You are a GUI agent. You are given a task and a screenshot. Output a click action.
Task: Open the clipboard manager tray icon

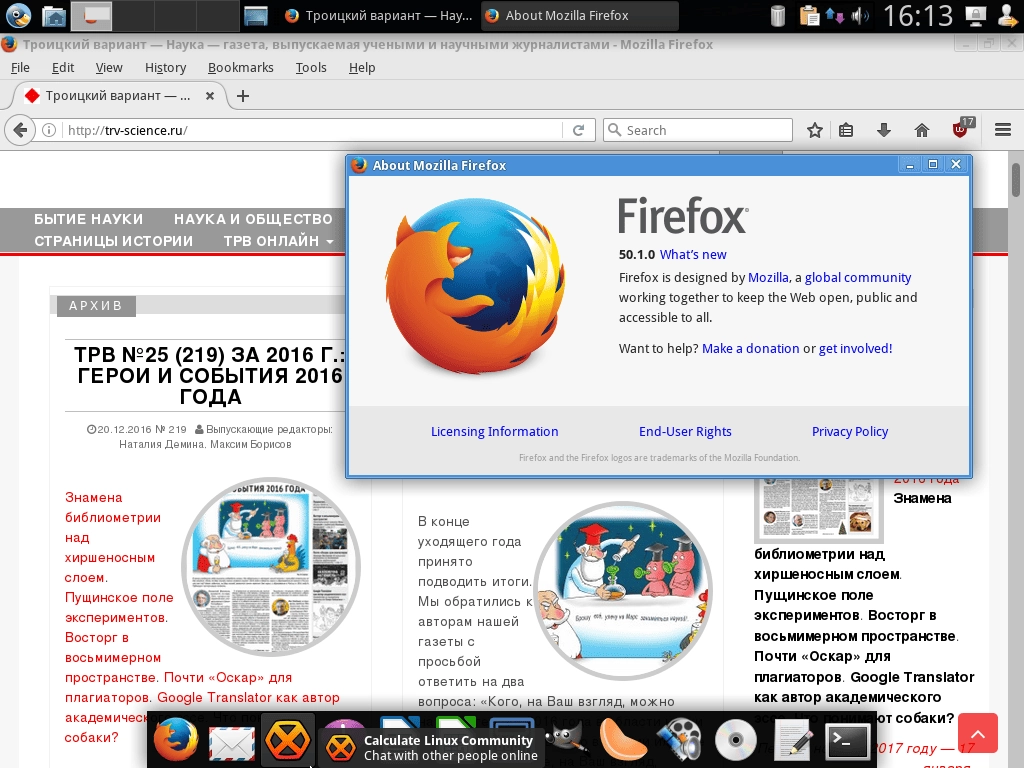pos(809,16)
